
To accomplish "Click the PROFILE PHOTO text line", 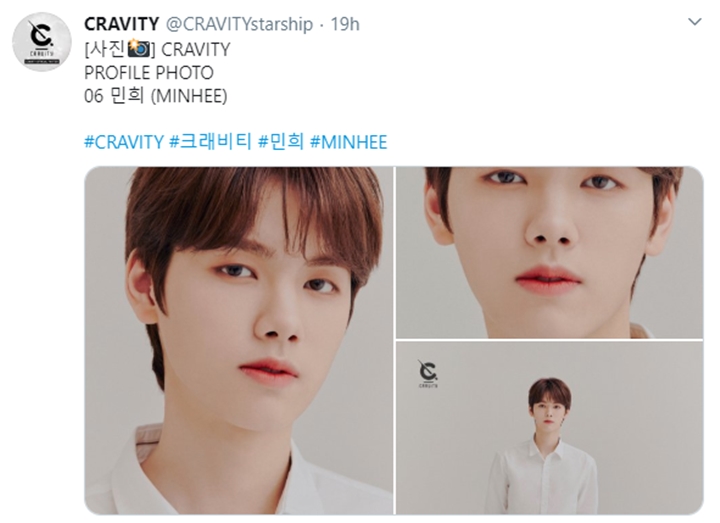I will coord(149,73).
